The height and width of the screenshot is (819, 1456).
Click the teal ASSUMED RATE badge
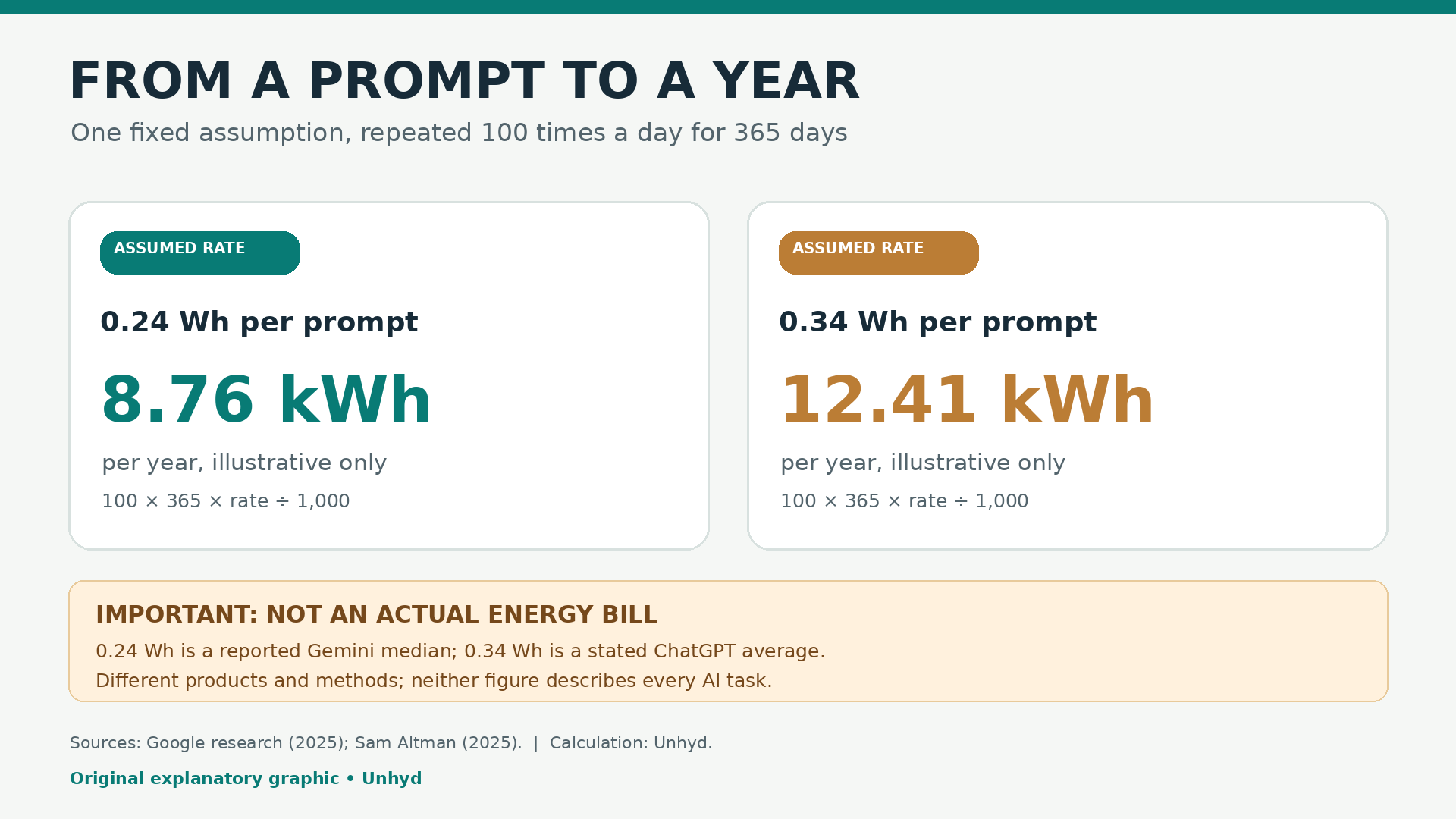tap(200, 253)
